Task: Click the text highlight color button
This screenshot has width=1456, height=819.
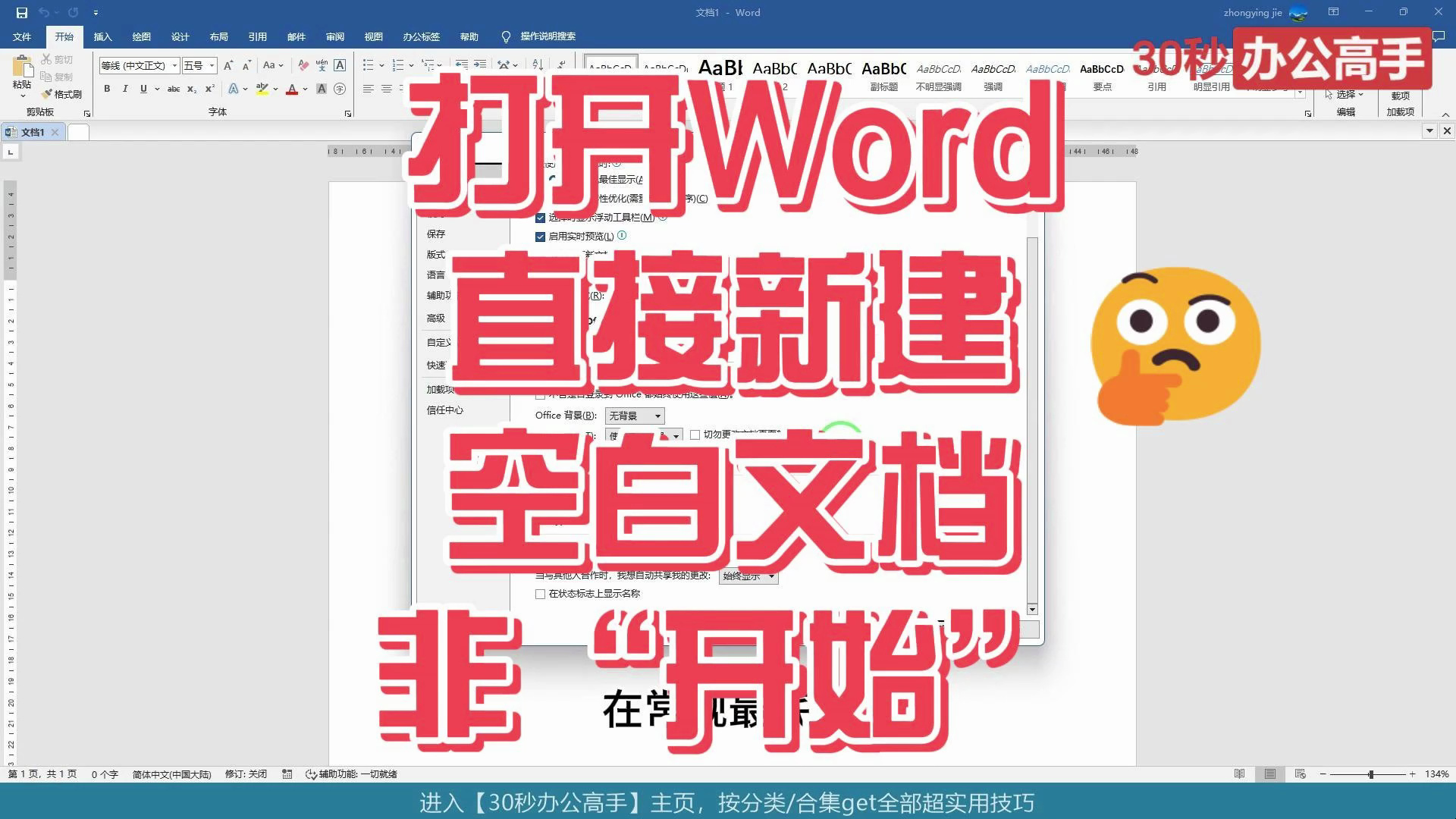Action: 262,89
